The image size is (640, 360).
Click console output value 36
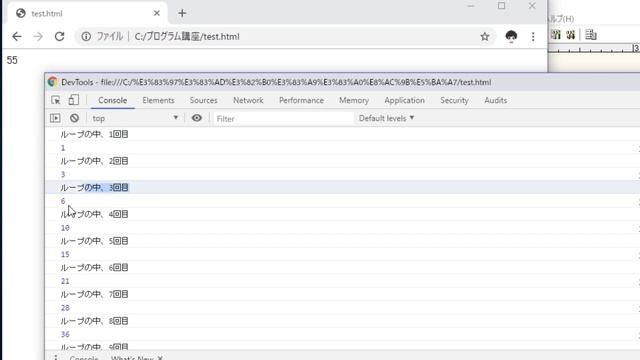coord(65,335)
